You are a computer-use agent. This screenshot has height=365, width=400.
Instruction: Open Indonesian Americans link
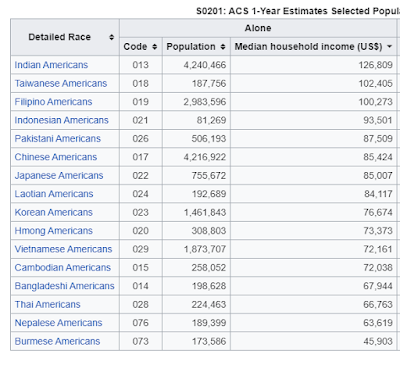62,120
